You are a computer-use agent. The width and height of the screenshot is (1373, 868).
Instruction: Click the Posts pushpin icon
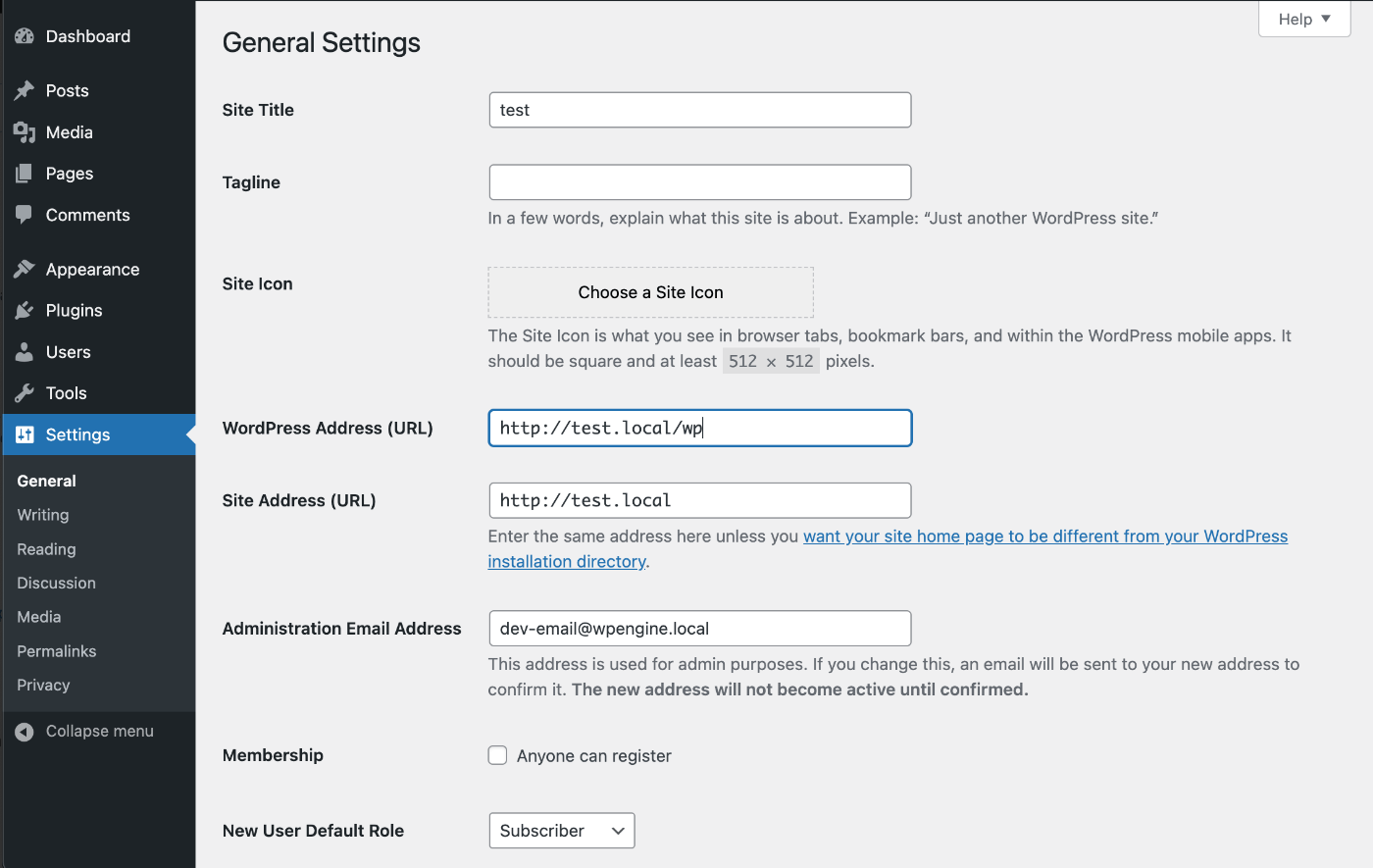pyautogui.click(x=25, y=90)
